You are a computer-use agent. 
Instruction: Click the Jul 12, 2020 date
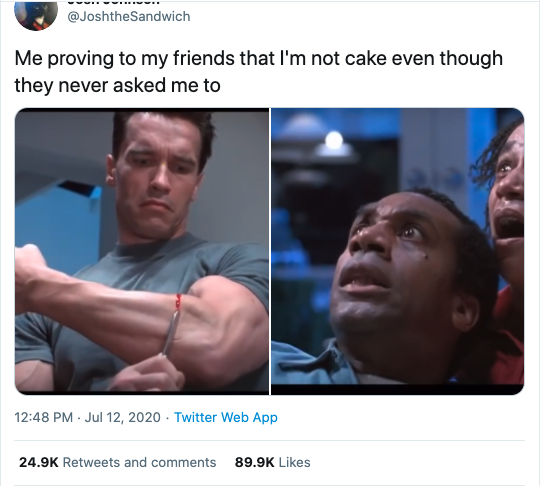click(122, 417)
